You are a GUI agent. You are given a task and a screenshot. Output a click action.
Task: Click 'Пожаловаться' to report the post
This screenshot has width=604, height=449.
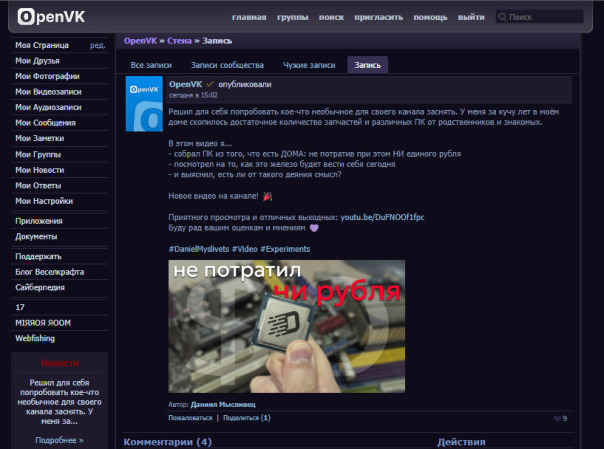190,418
